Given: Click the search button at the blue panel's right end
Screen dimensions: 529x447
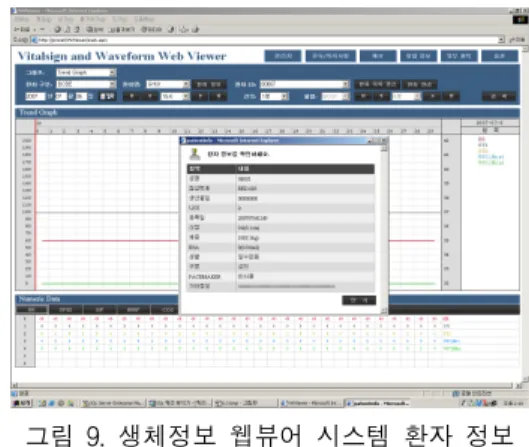Looking at the screenshot, I should point(499,96).
